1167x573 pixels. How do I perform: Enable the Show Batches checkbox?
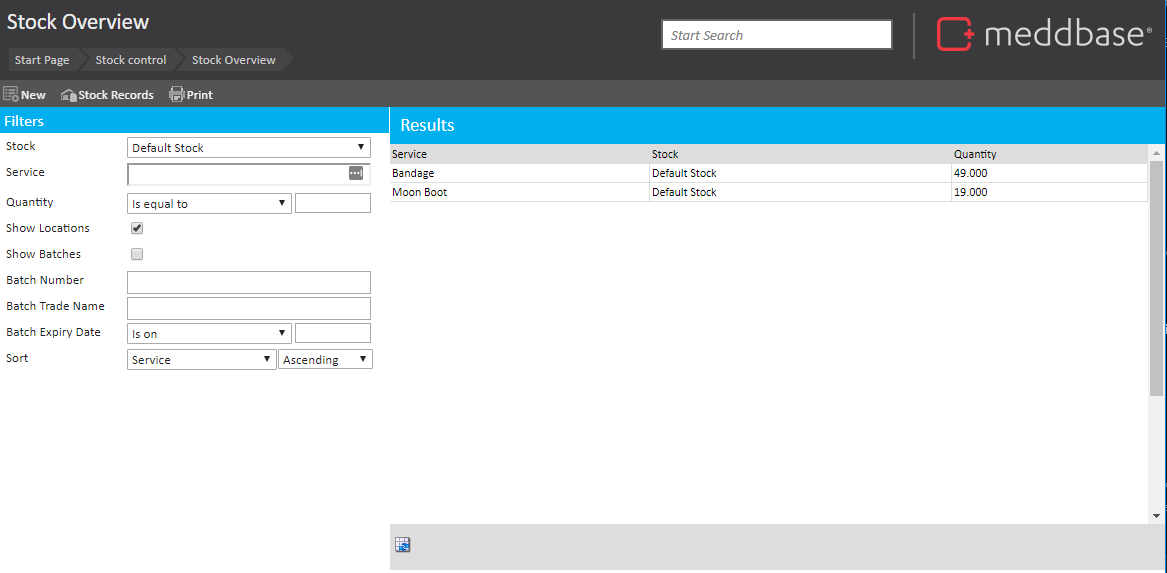coord(137,254)
